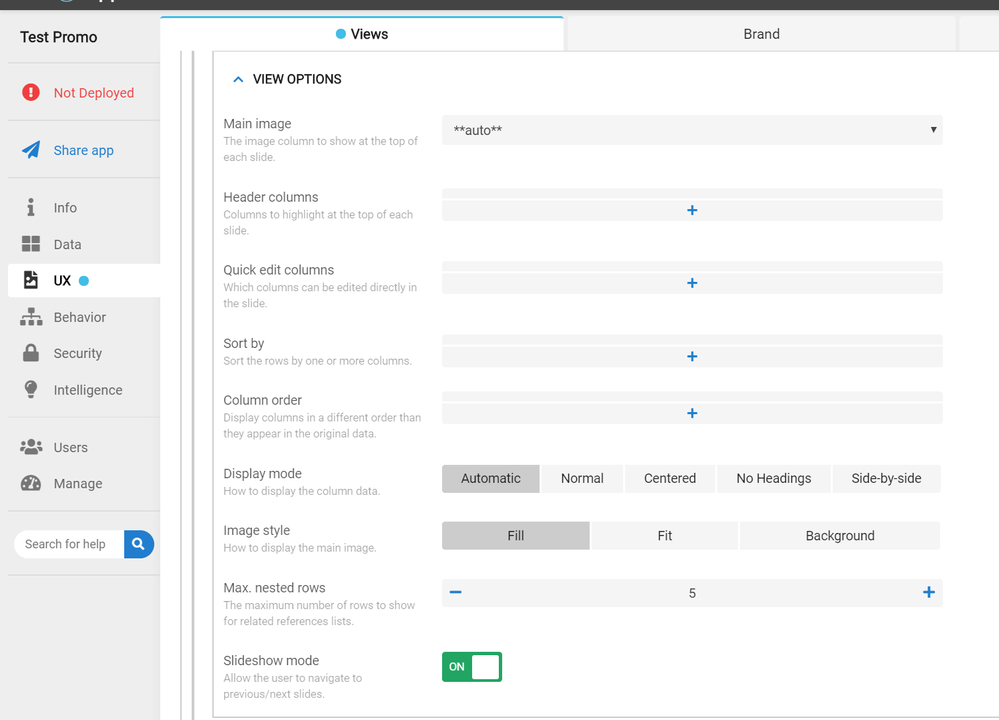Click the UX page icon

31,280
